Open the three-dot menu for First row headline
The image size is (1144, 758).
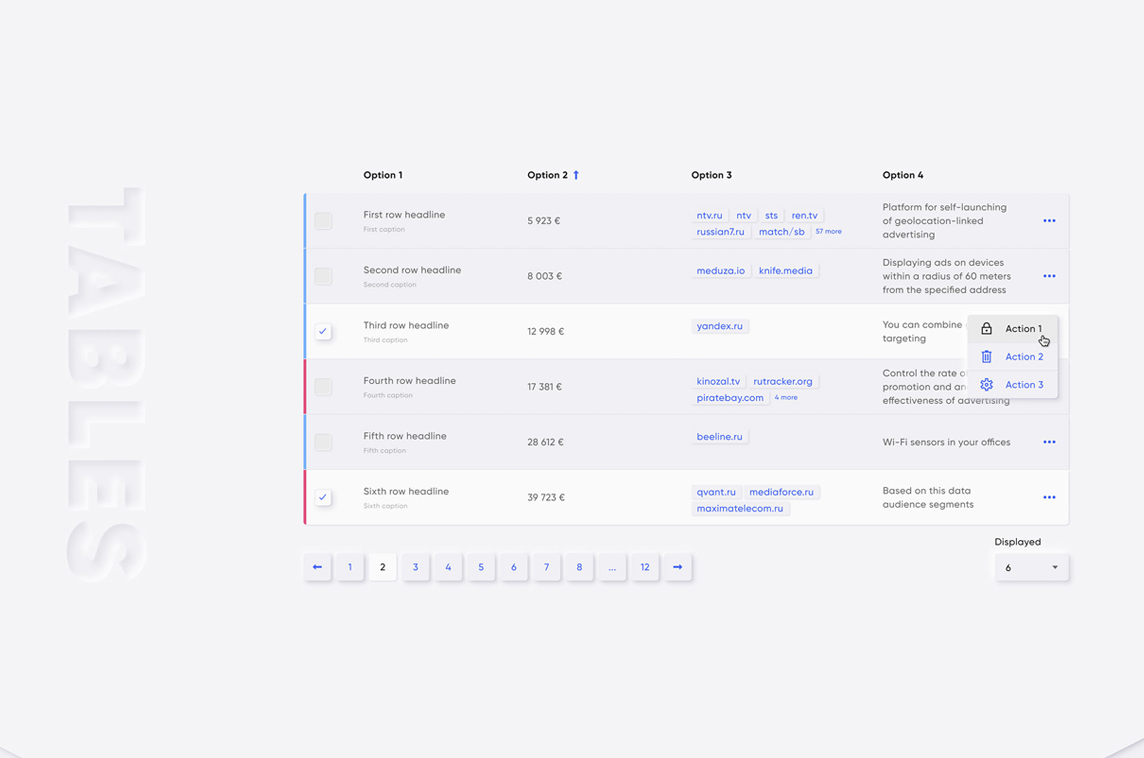(1049, 220)
